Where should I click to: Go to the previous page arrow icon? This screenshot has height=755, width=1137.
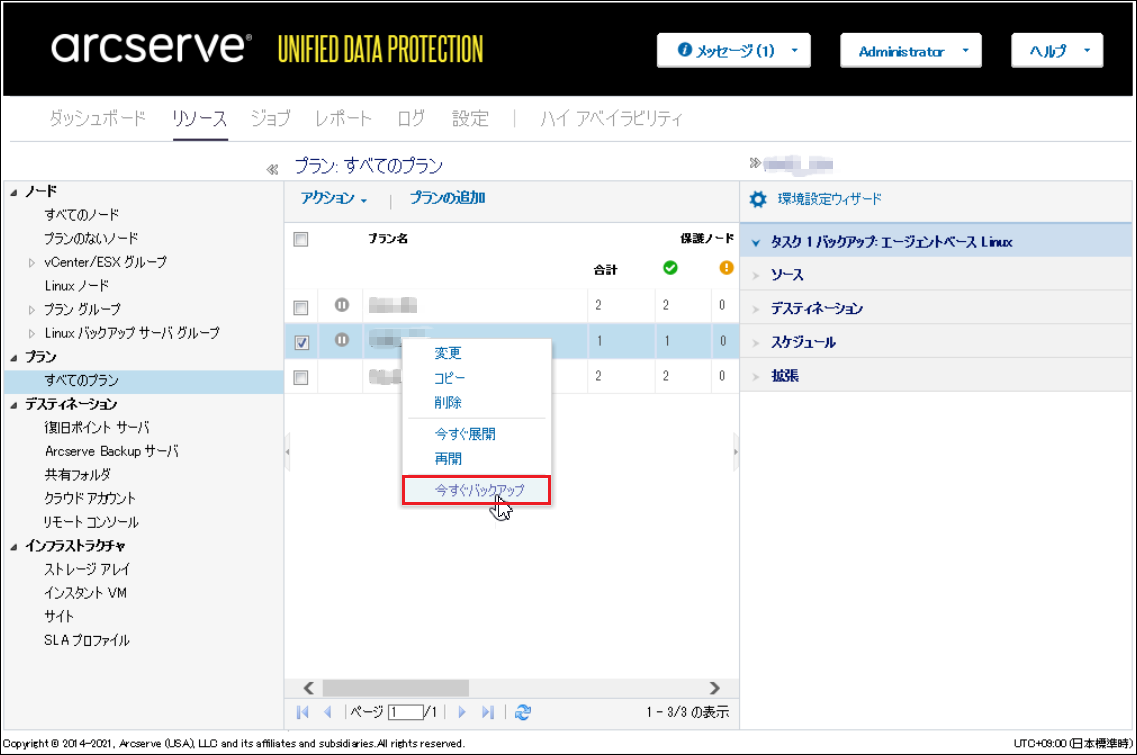pyautogui.click(x=328, y=712)
